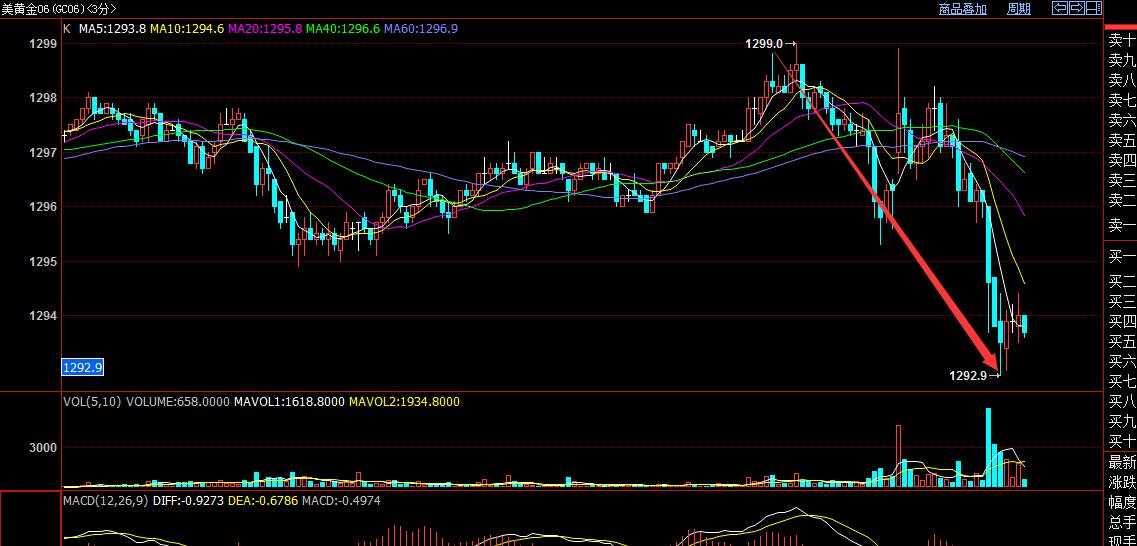
Task: Select the 买一 bid row
Action: [x=1122, y=257]
